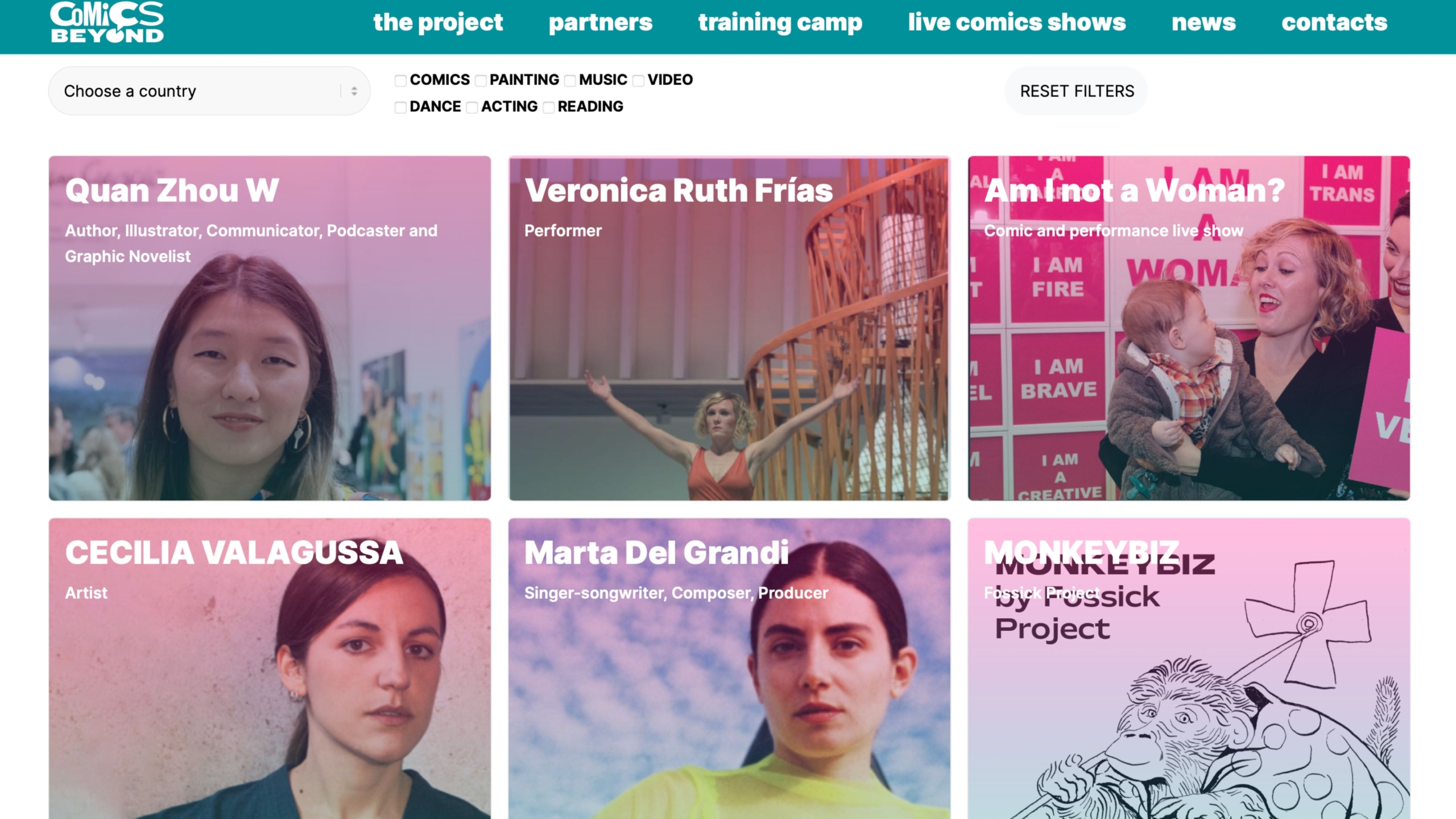Open the Veronica Ruth Frías card
1456x819 pixels.
(x=729, y=328)
